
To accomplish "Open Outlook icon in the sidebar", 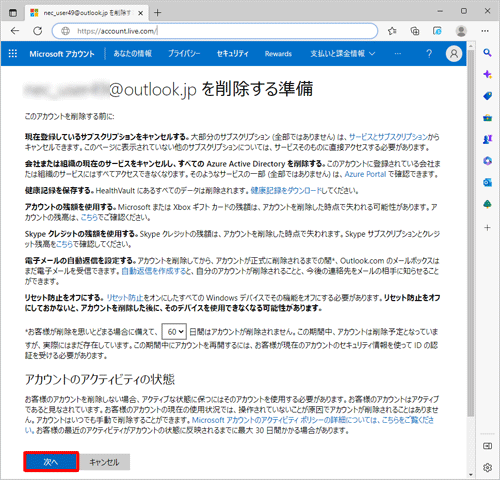I will (x=487, y=183).
